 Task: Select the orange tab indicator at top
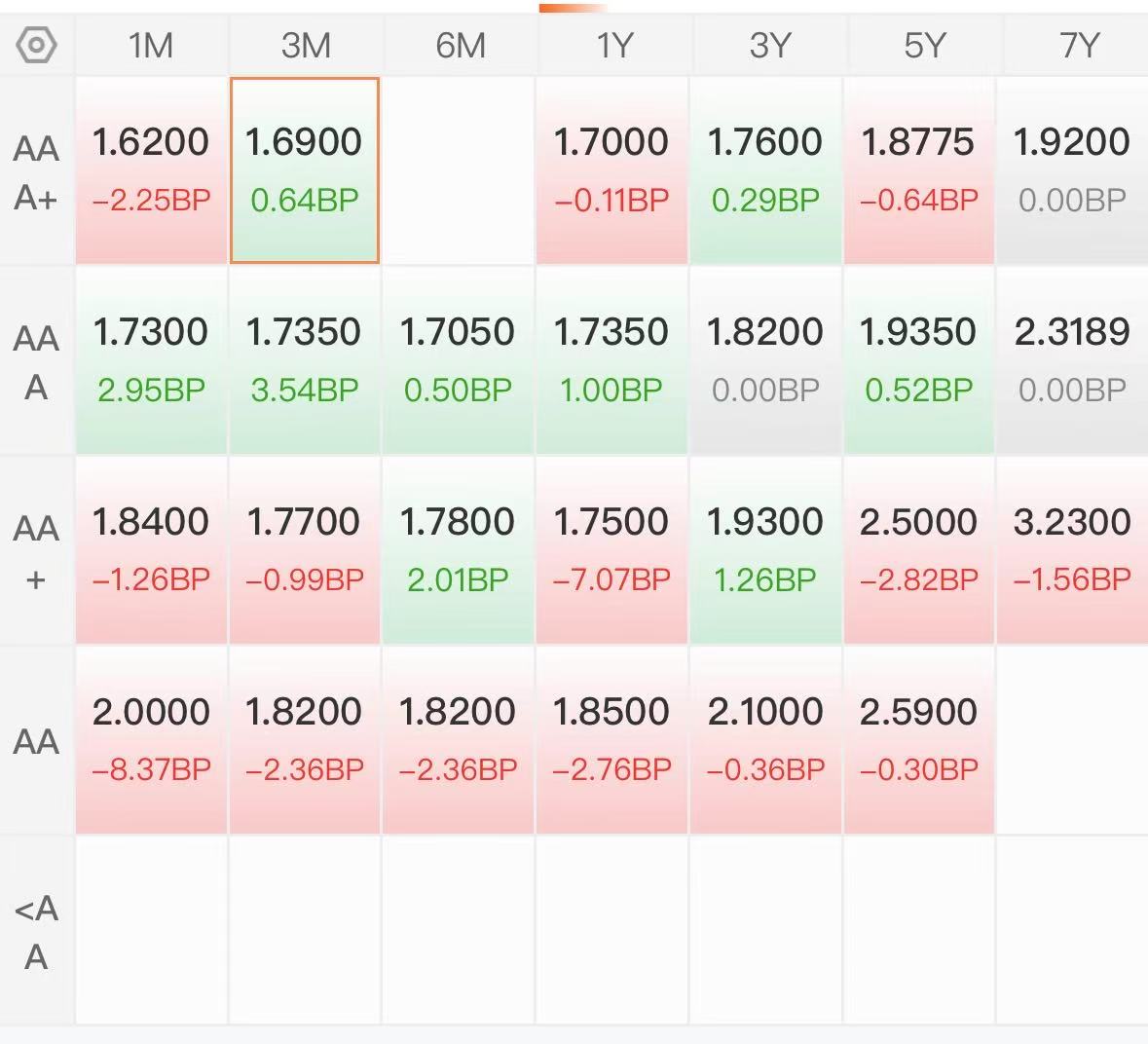click(573, 8)
